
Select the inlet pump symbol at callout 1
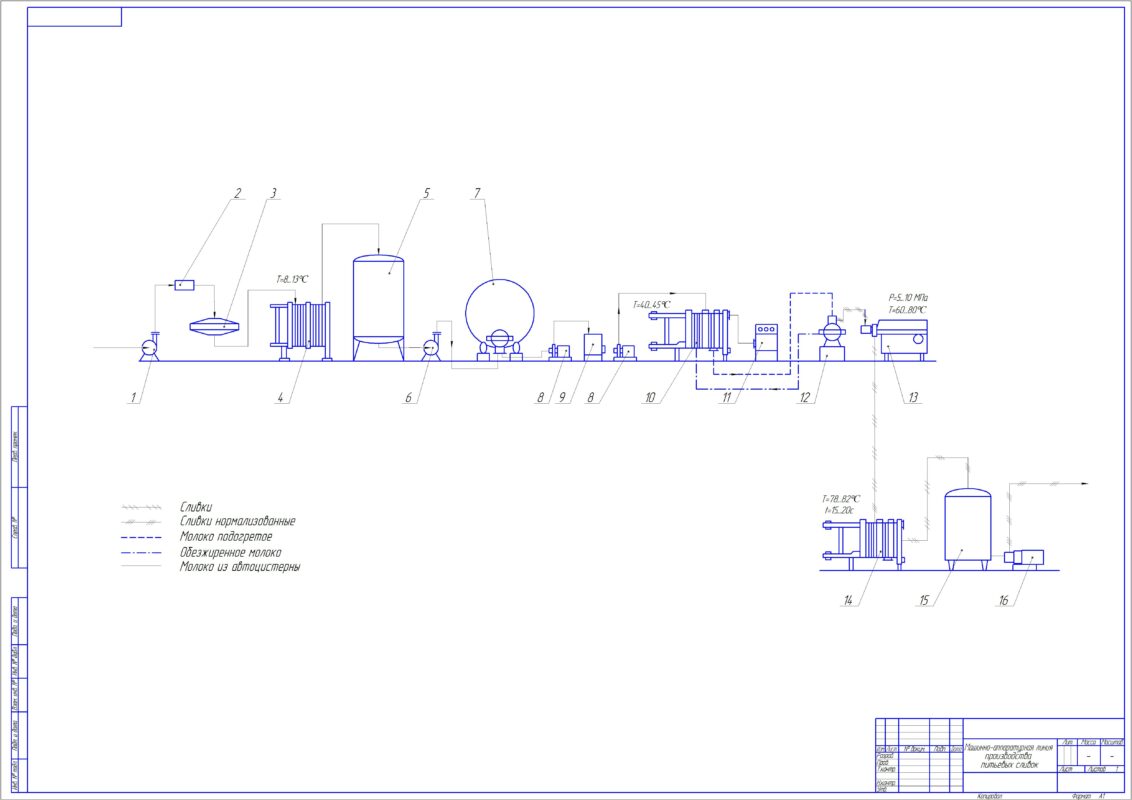[150, 347]
